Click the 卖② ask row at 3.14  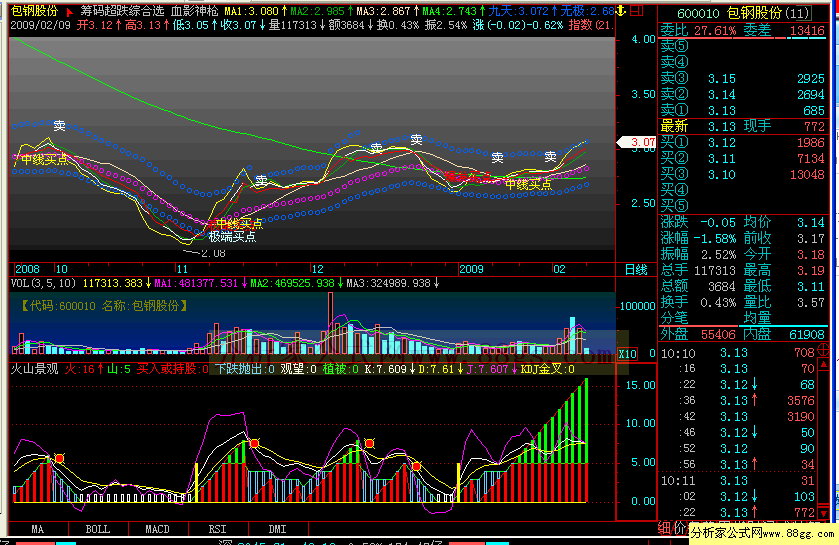743,95
